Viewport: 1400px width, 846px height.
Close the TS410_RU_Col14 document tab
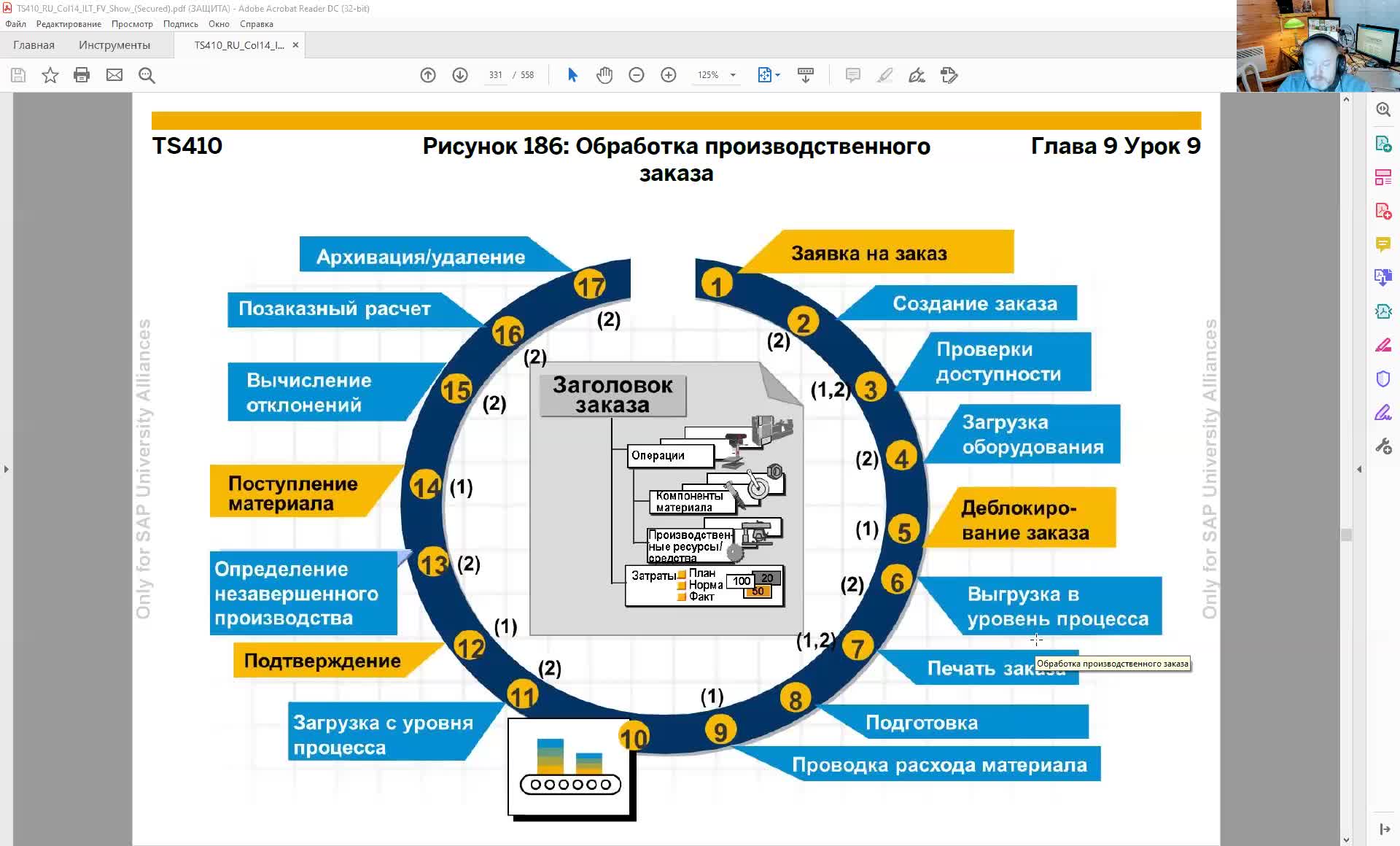295,45
